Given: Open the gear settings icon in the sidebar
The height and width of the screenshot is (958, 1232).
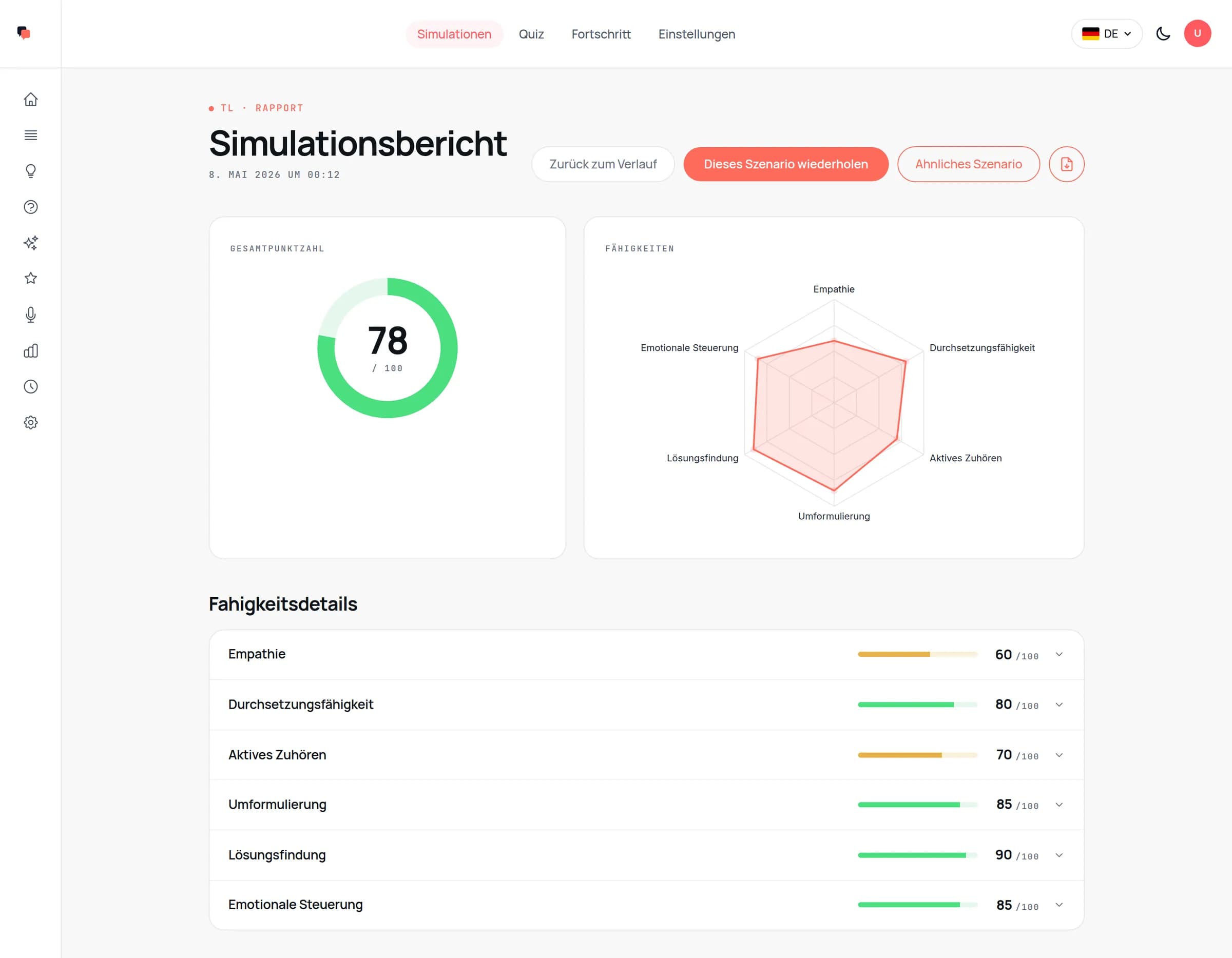Looking at the screenshot, I should click(x=30, y=422).
